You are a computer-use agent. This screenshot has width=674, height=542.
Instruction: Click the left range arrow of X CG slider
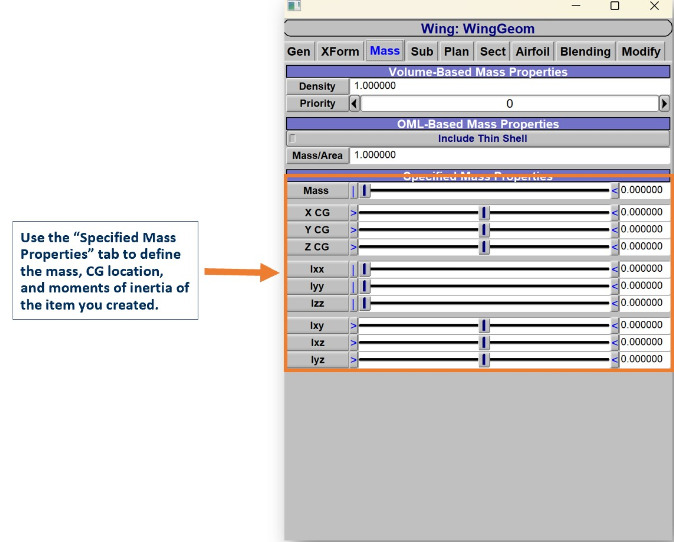(353, 213)
